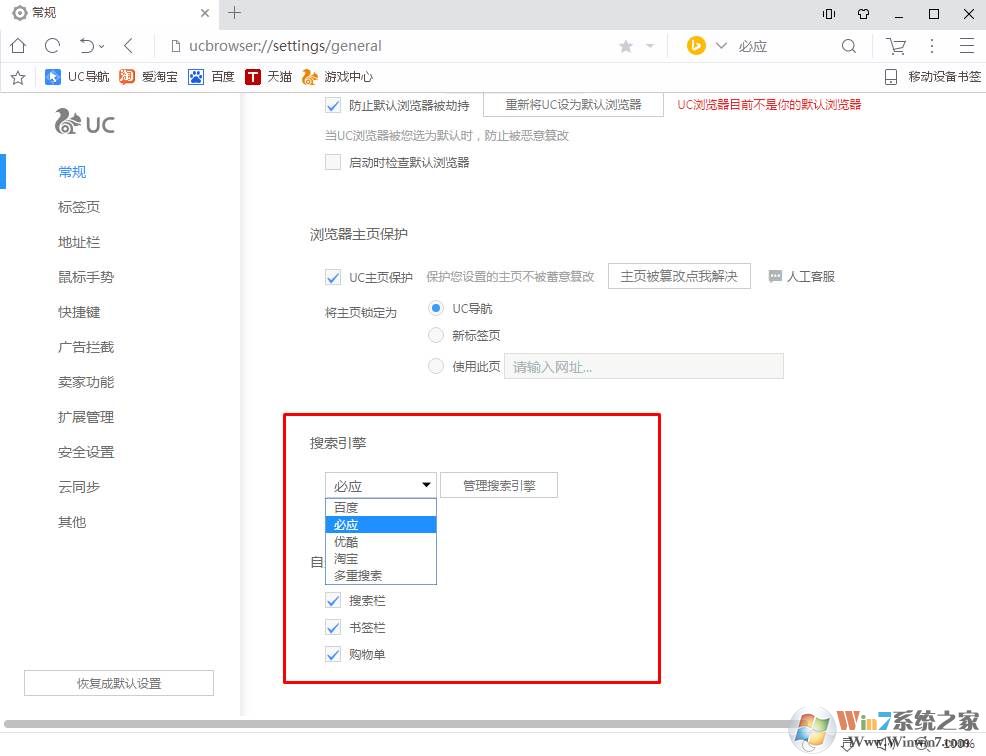Select UC导航 homepage radio button
Screen dimensions: 986x756
[436, 308]
